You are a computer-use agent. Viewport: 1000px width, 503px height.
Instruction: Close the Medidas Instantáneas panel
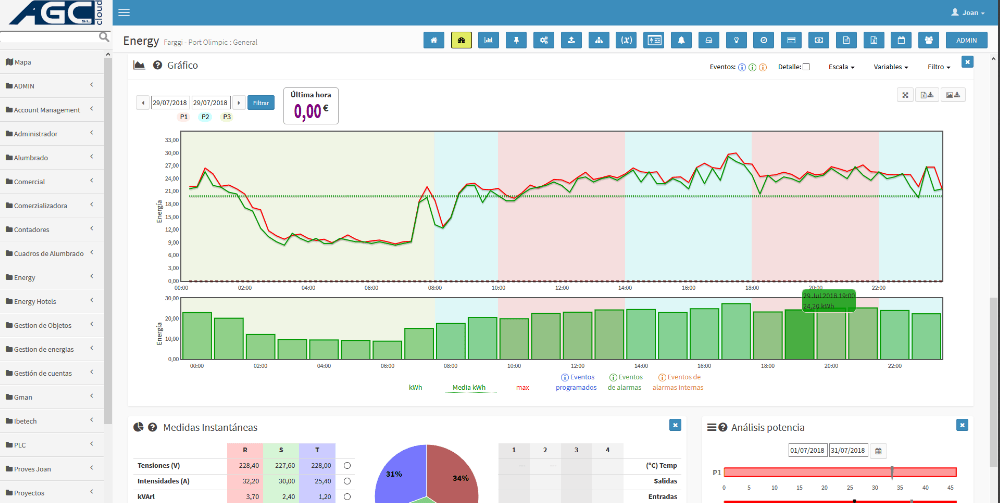pyautogui.click(x=675, y=425)
